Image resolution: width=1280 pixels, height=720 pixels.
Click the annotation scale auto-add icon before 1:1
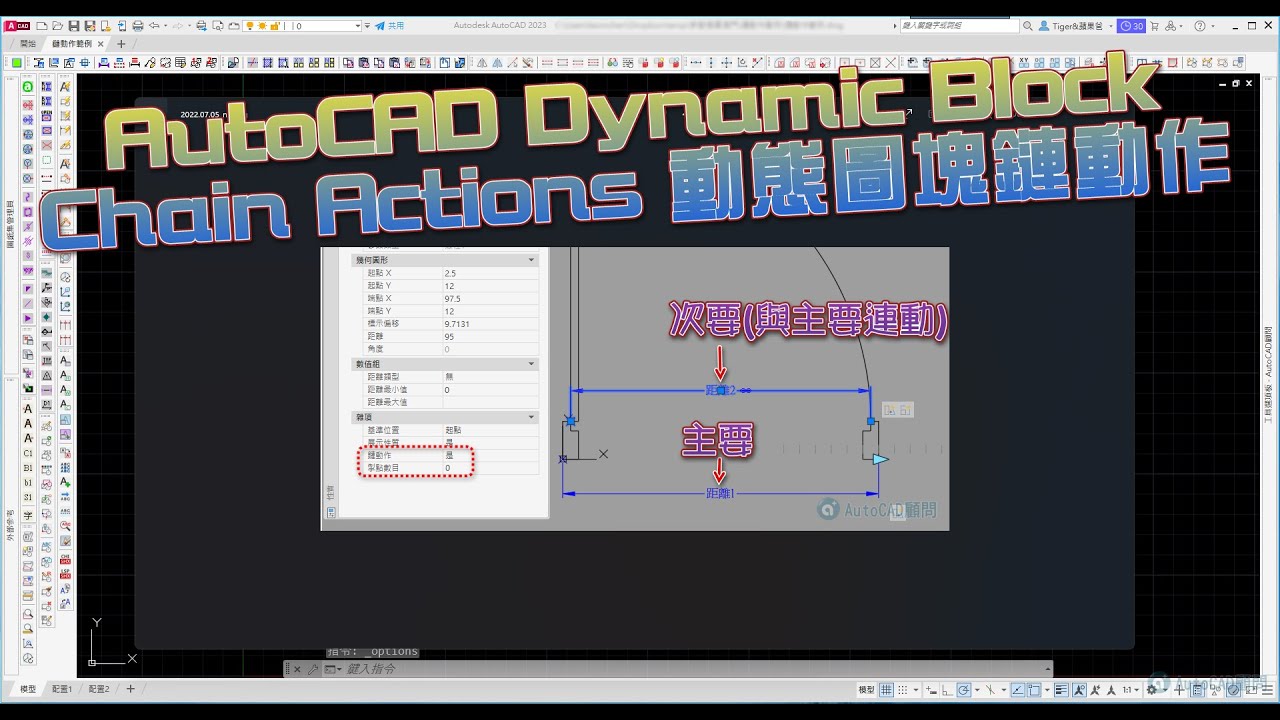(x=1095, y=690)
